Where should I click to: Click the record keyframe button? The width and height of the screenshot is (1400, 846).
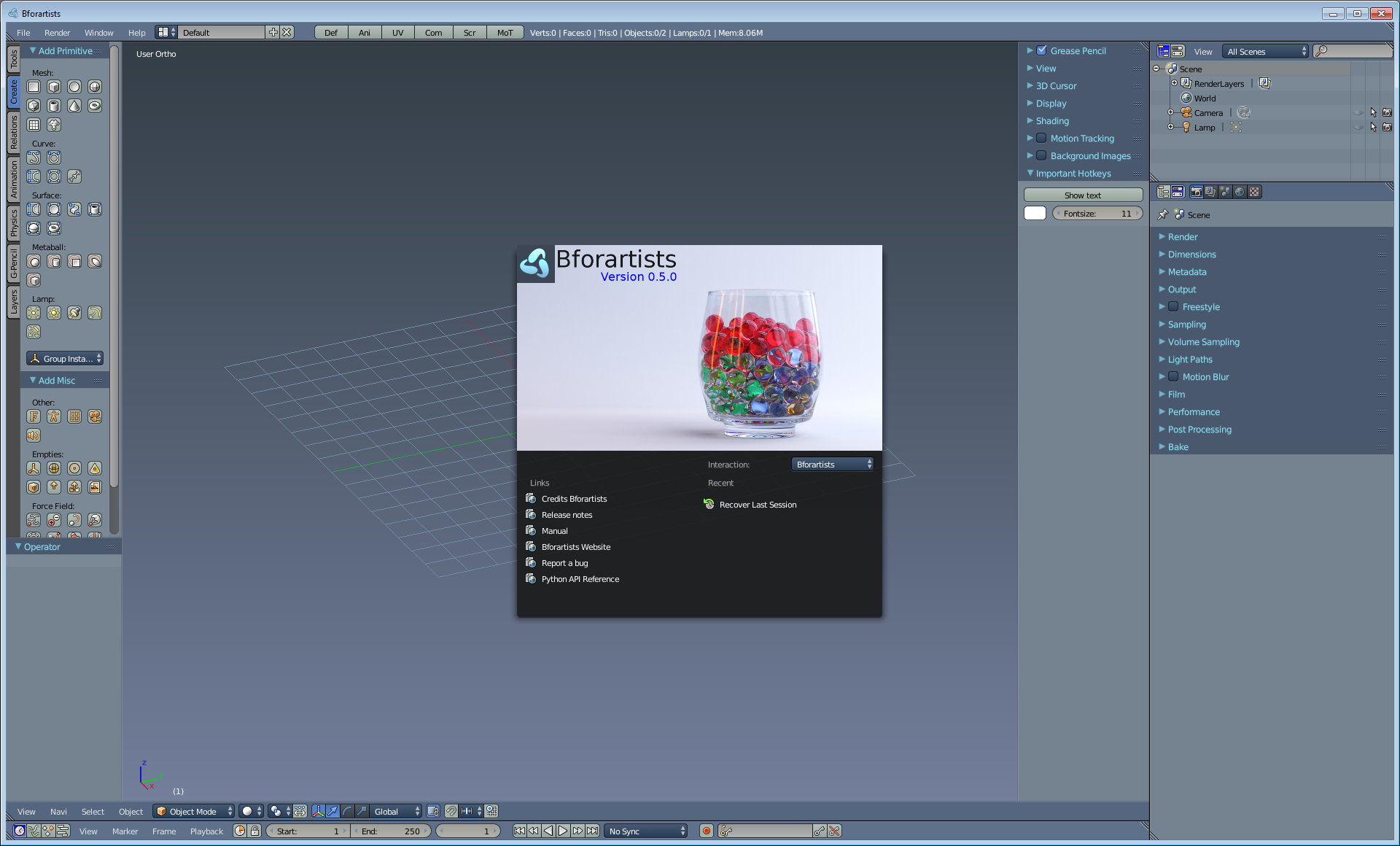pos(706,831)
